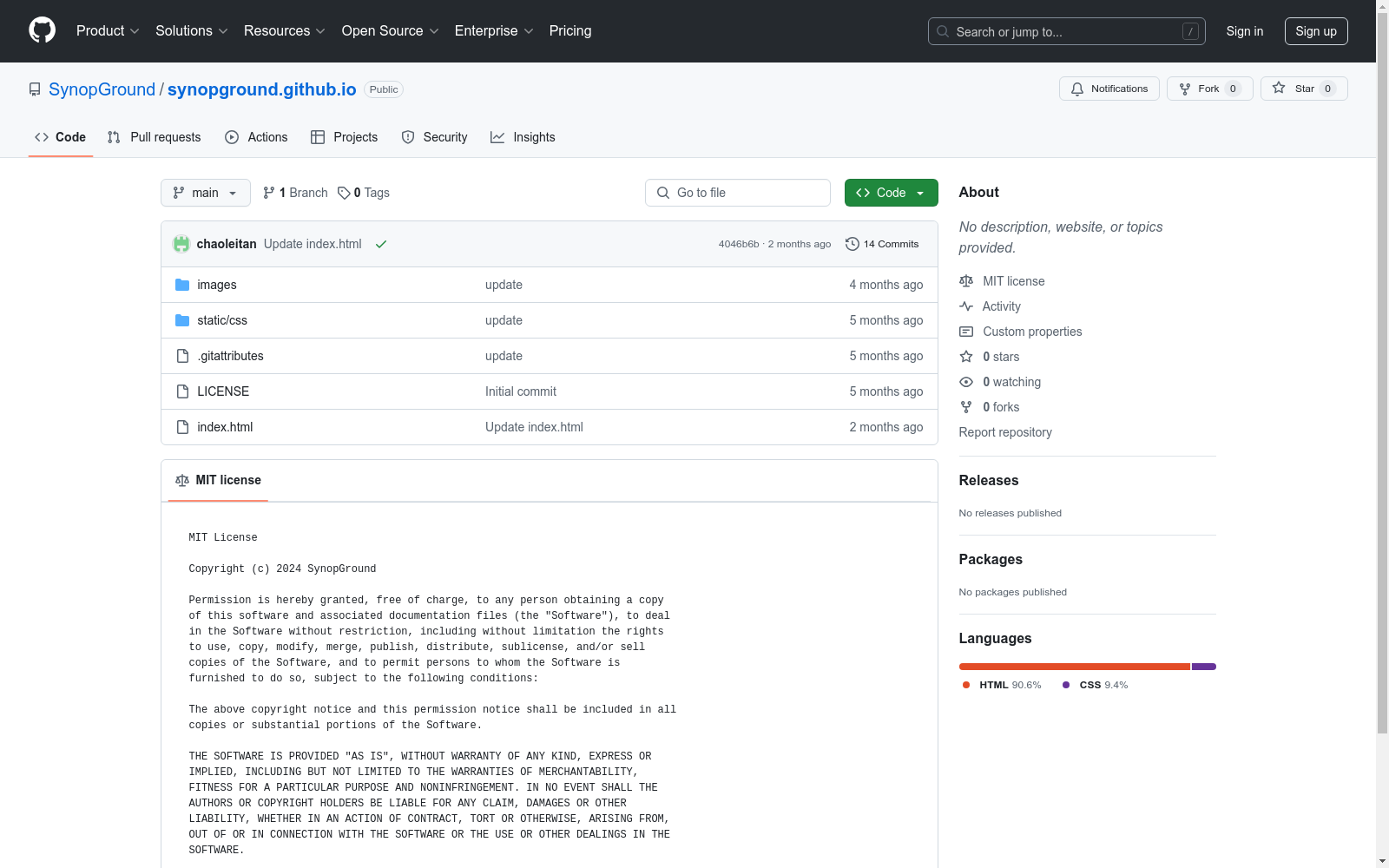Viewport: 1389px width, 868px height.
Task: Click the tag icon next to Tags
Action: click(x=344, y=193)
